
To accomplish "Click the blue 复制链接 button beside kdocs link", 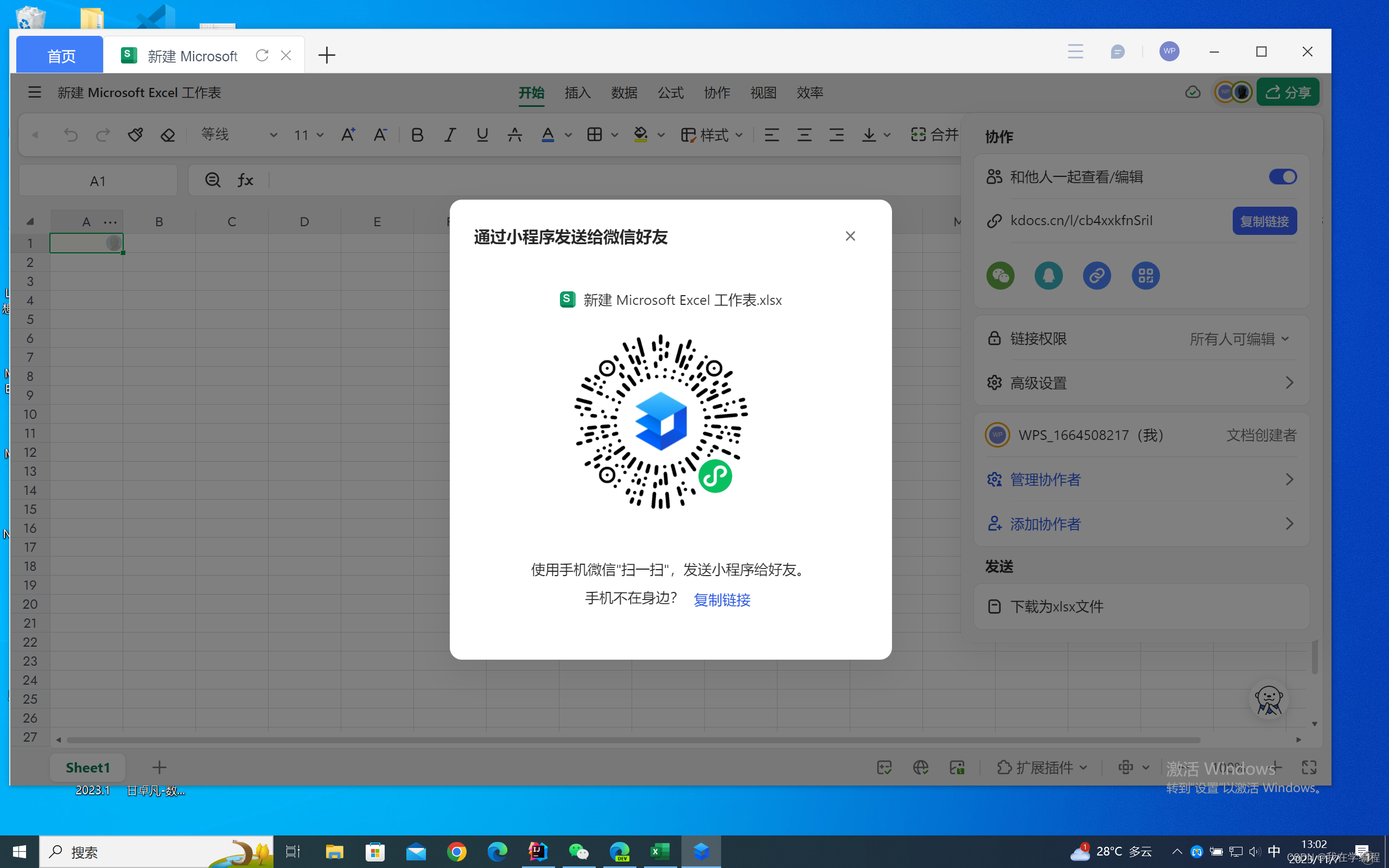I will [1264, 221].
